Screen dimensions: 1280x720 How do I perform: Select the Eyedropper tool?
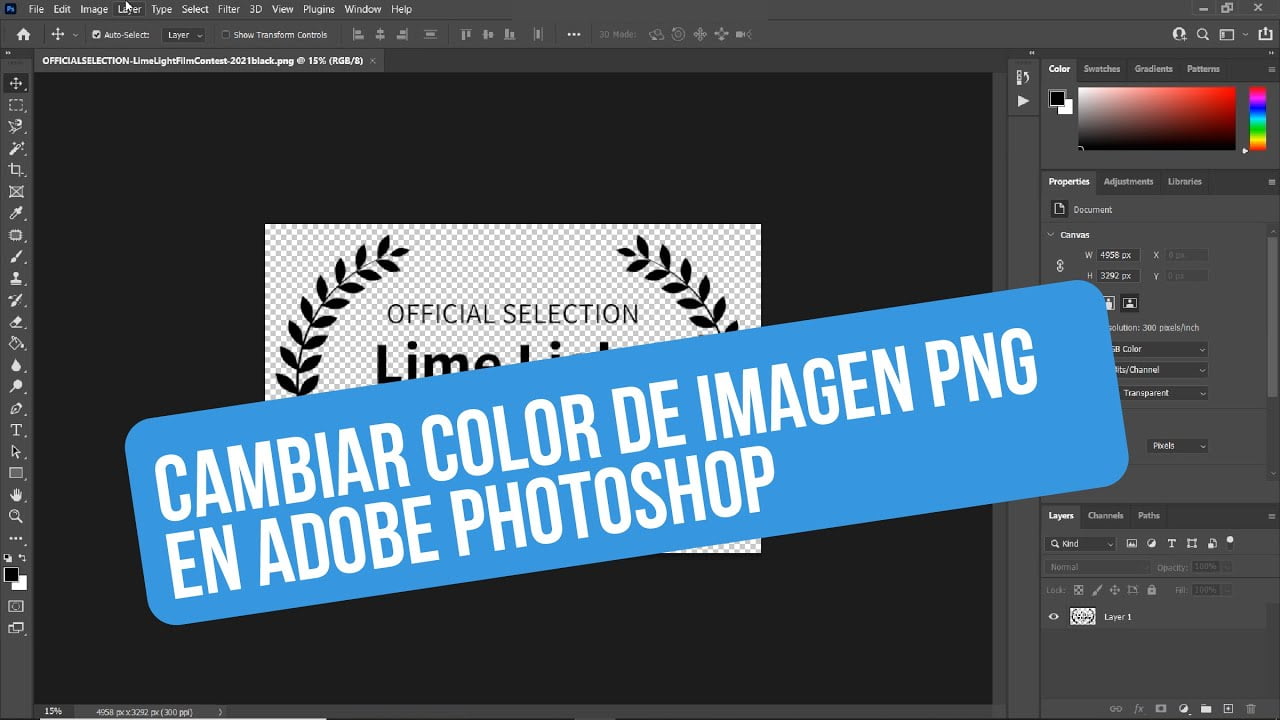click(x=16, y=214)
